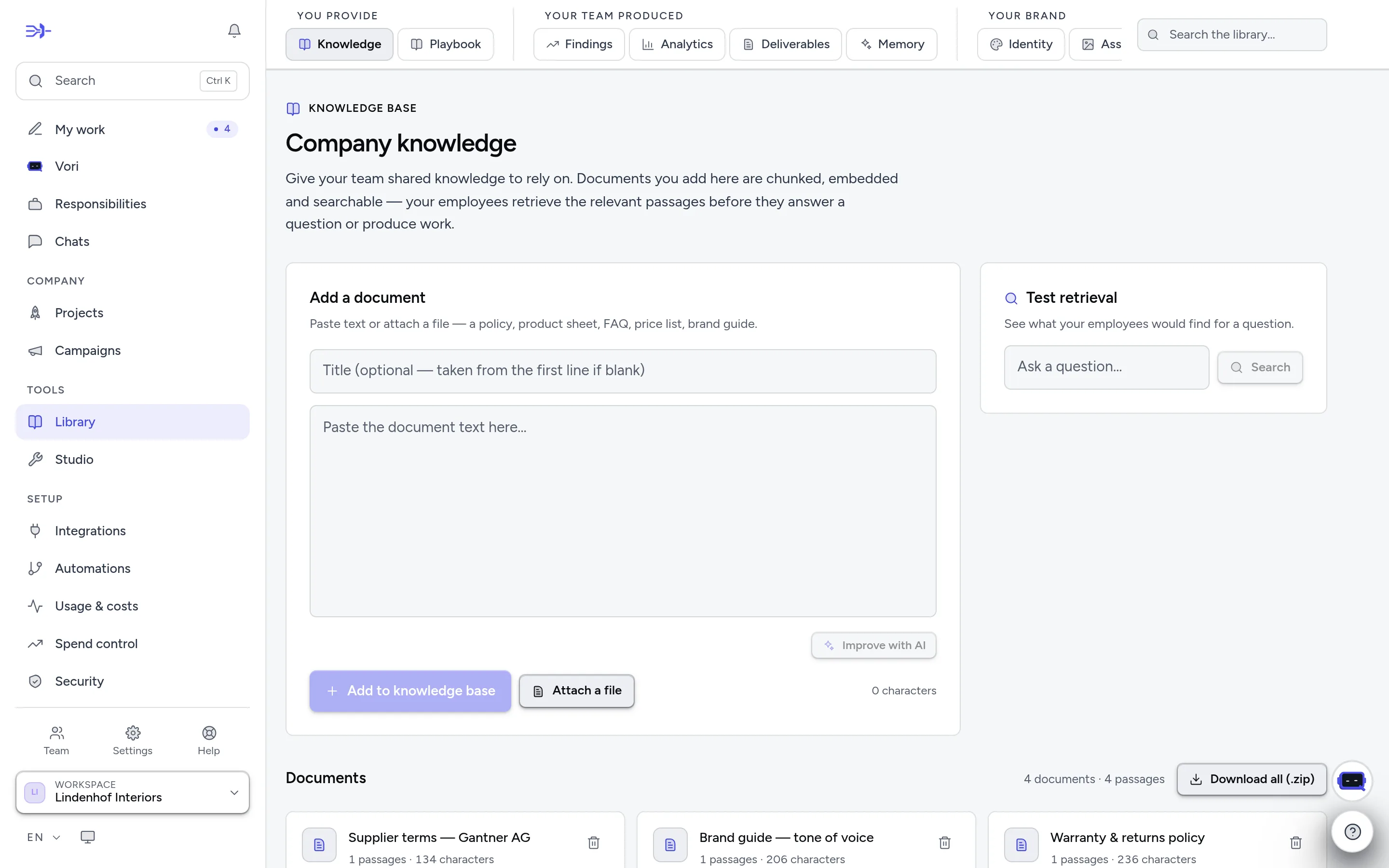
Task: Open My work in the sidebar
Action: 133,129
